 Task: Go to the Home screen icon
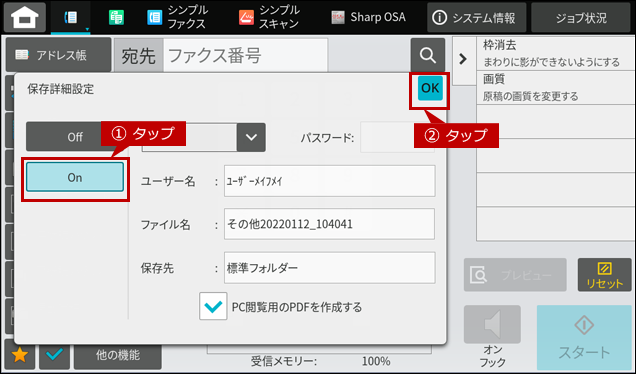[25, 17]
